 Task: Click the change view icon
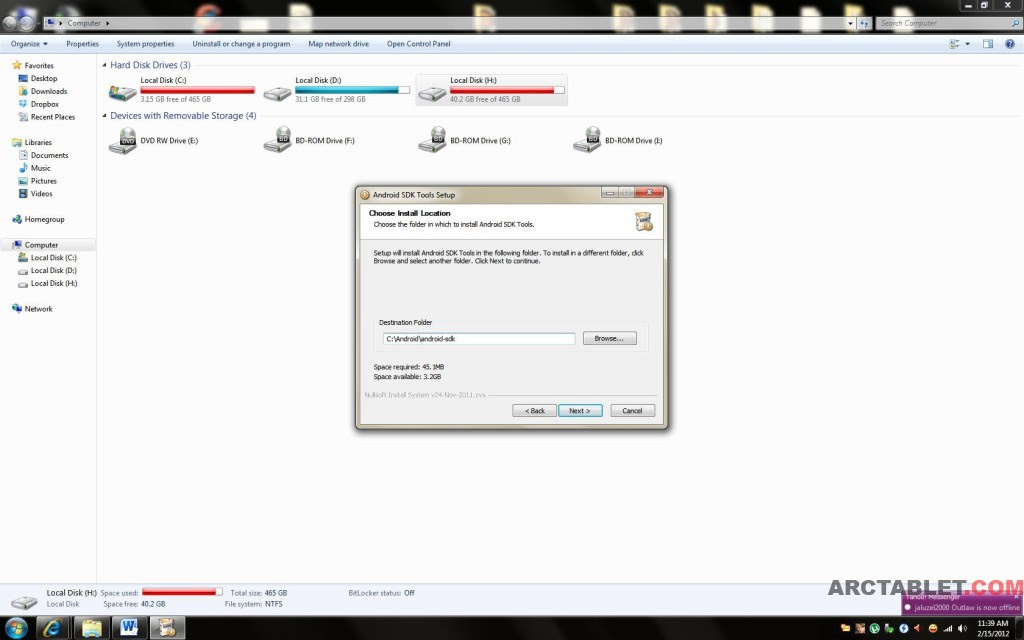click(954, 44)
